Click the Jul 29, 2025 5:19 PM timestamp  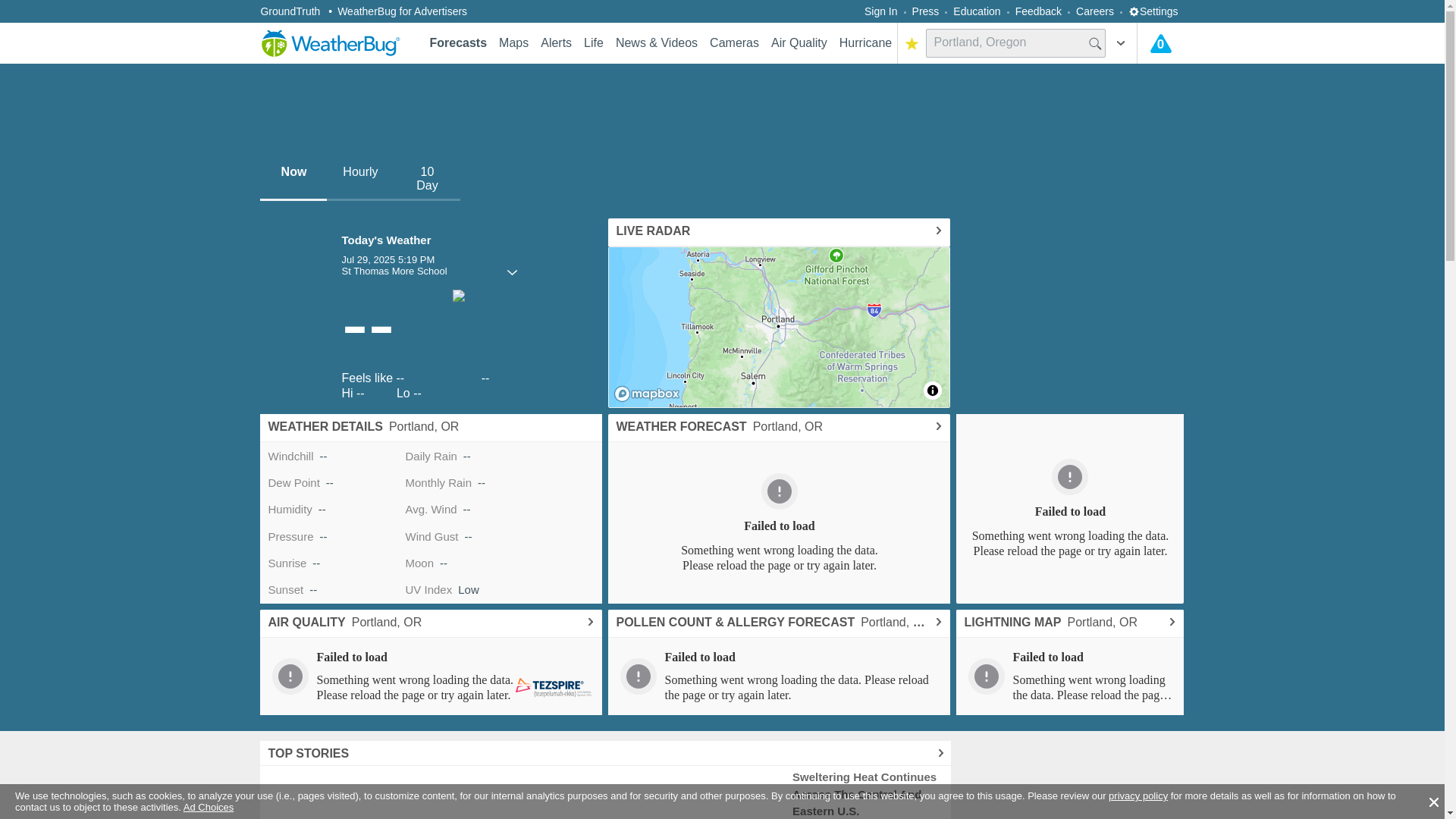[388, 260]
